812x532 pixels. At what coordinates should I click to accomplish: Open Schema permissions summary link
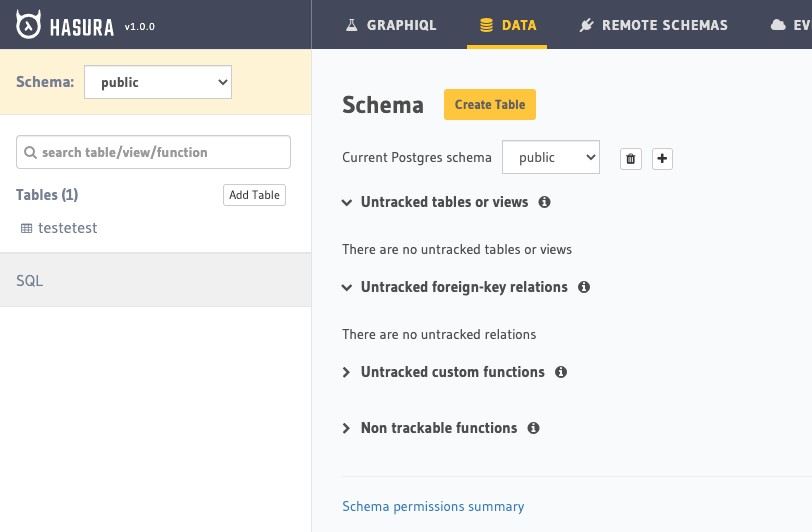(433, 506)
